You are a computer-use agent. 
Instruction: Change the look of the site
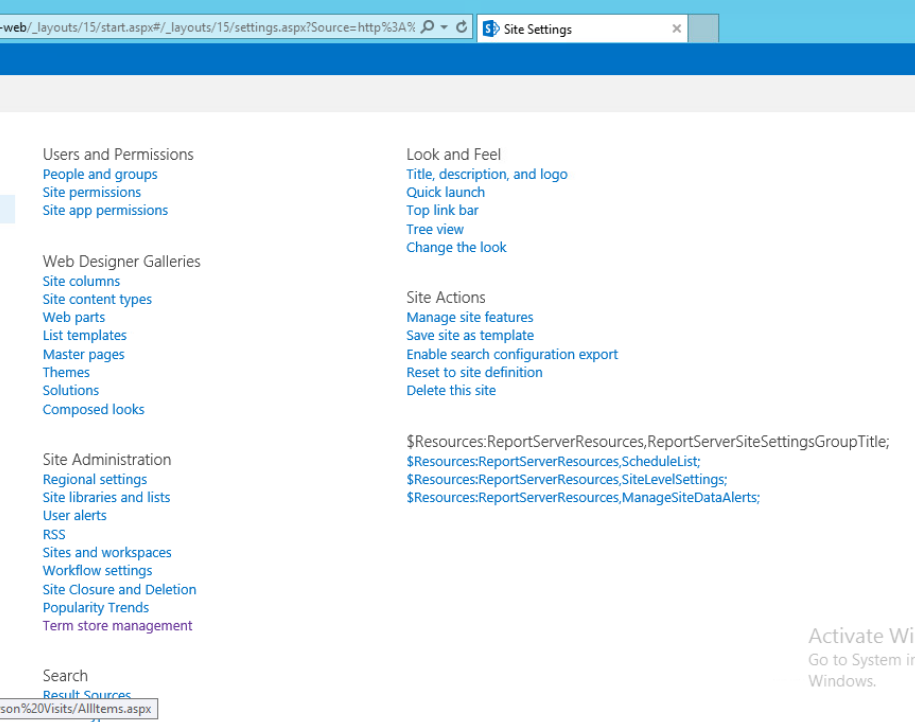tap(456, 247)
